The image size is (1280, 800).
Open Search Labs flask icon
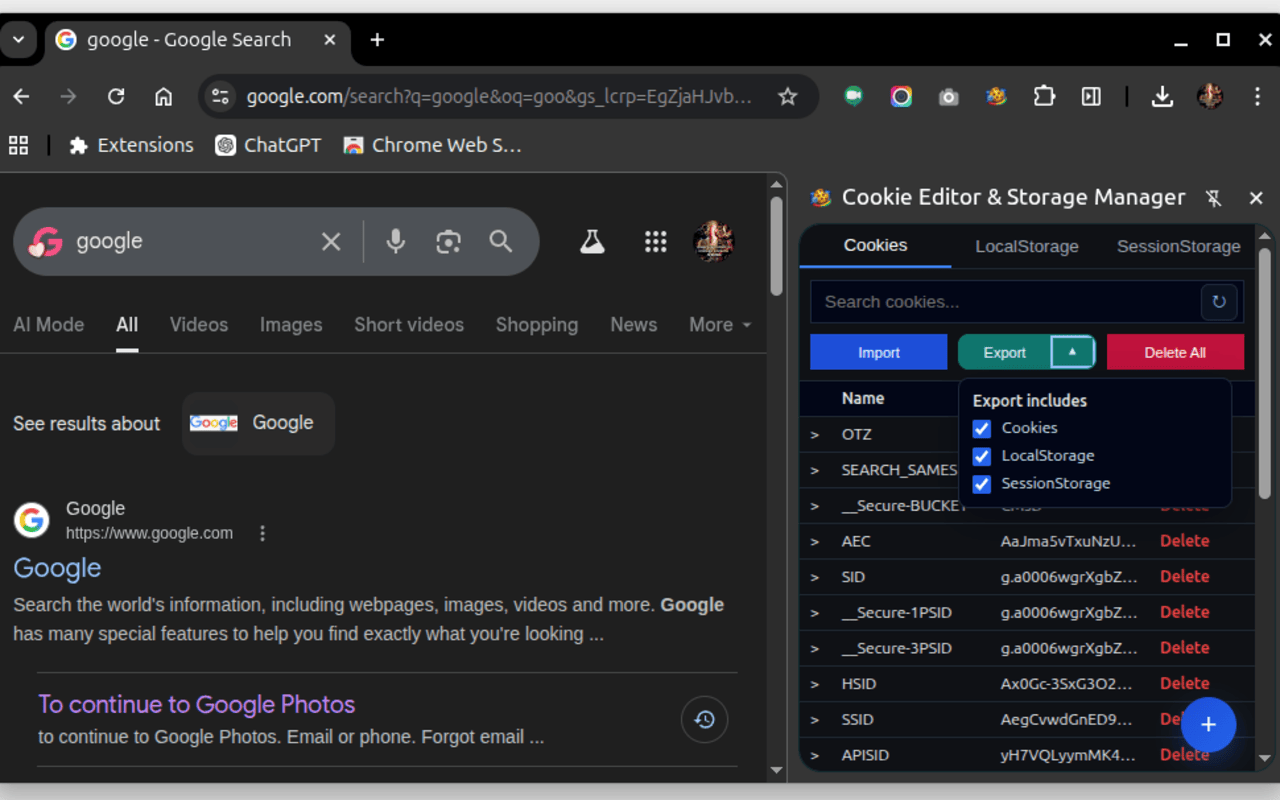point(592,241)
